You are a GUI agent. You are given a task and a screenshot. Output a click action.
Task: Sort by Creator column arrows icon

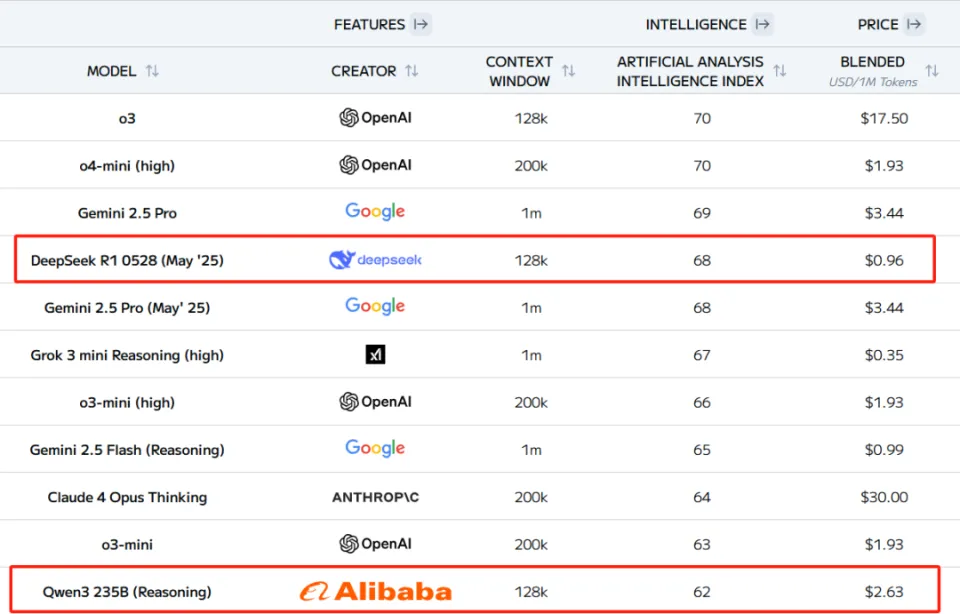[411, 71]
